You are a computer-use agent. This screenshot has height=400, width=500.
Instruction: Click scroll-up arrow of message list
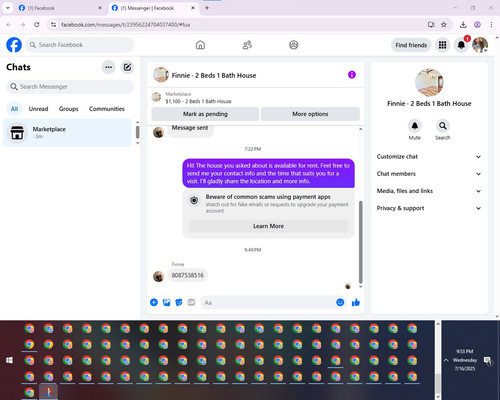click(360, 129)
